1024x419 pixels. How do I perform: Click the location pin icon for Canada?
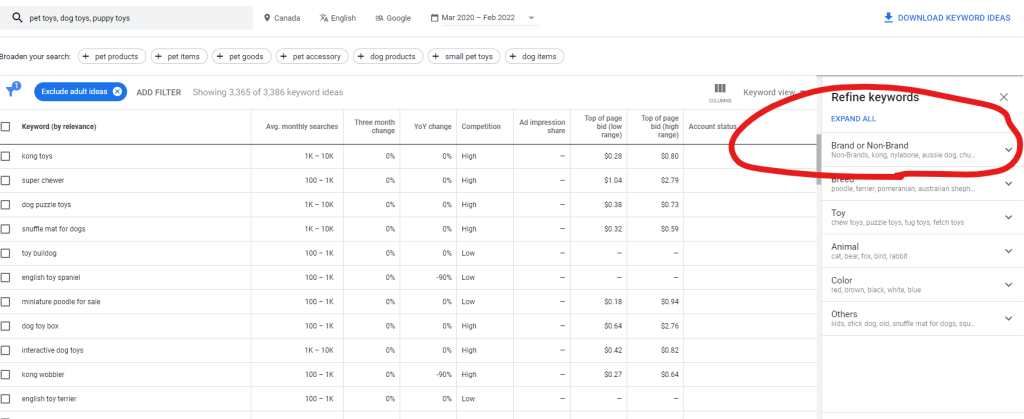point(266,18)
